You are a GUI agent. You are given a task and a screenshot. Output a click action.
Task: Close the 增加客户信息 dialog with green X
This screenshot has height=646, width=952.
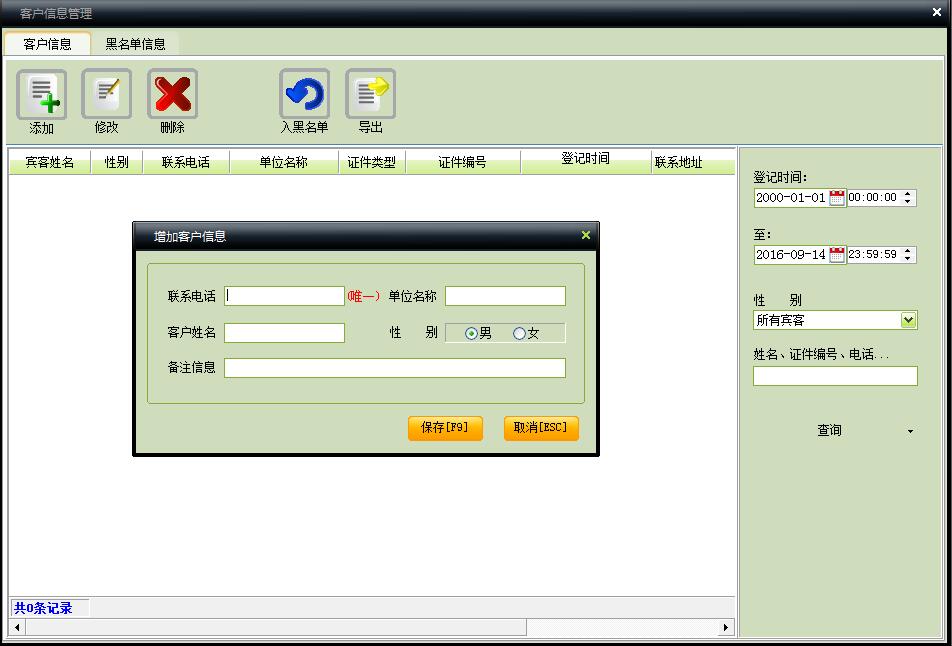pos(586,236)
